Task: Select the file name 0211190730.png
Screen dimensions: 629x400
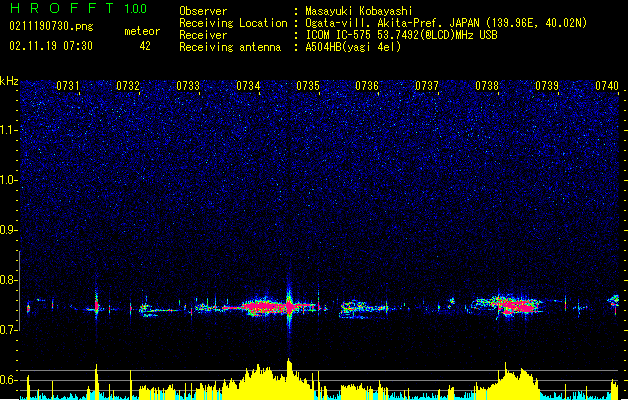Action: (x=51, y=26)
